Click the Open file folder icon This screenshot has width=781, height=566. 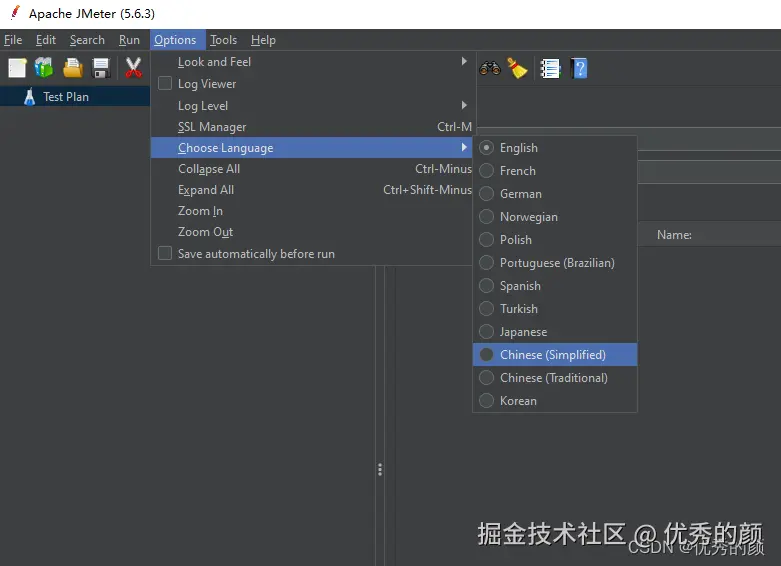coord(73,68)
